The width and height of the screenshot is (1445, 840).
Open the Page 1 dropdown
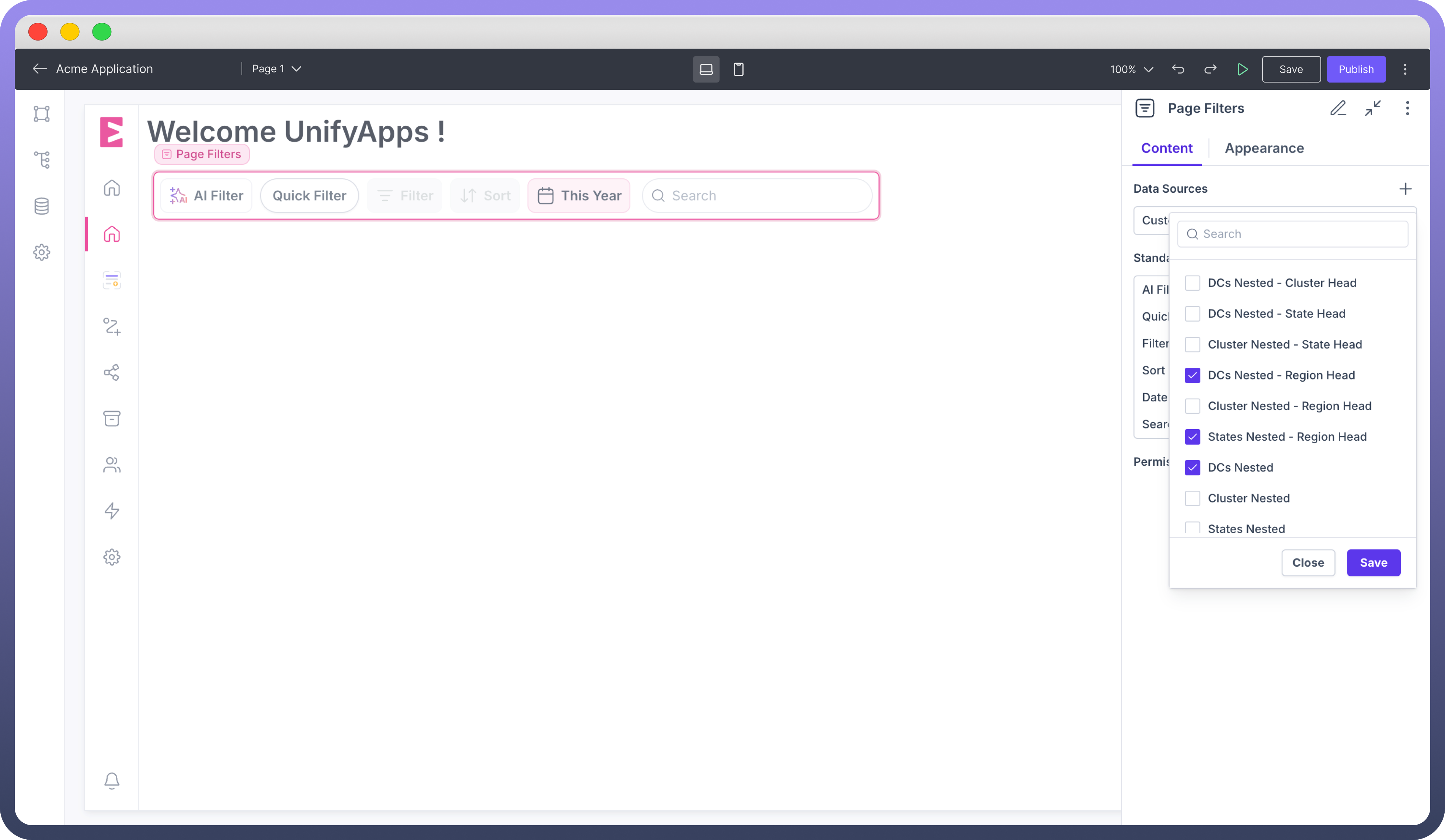(x=276, y=69)
